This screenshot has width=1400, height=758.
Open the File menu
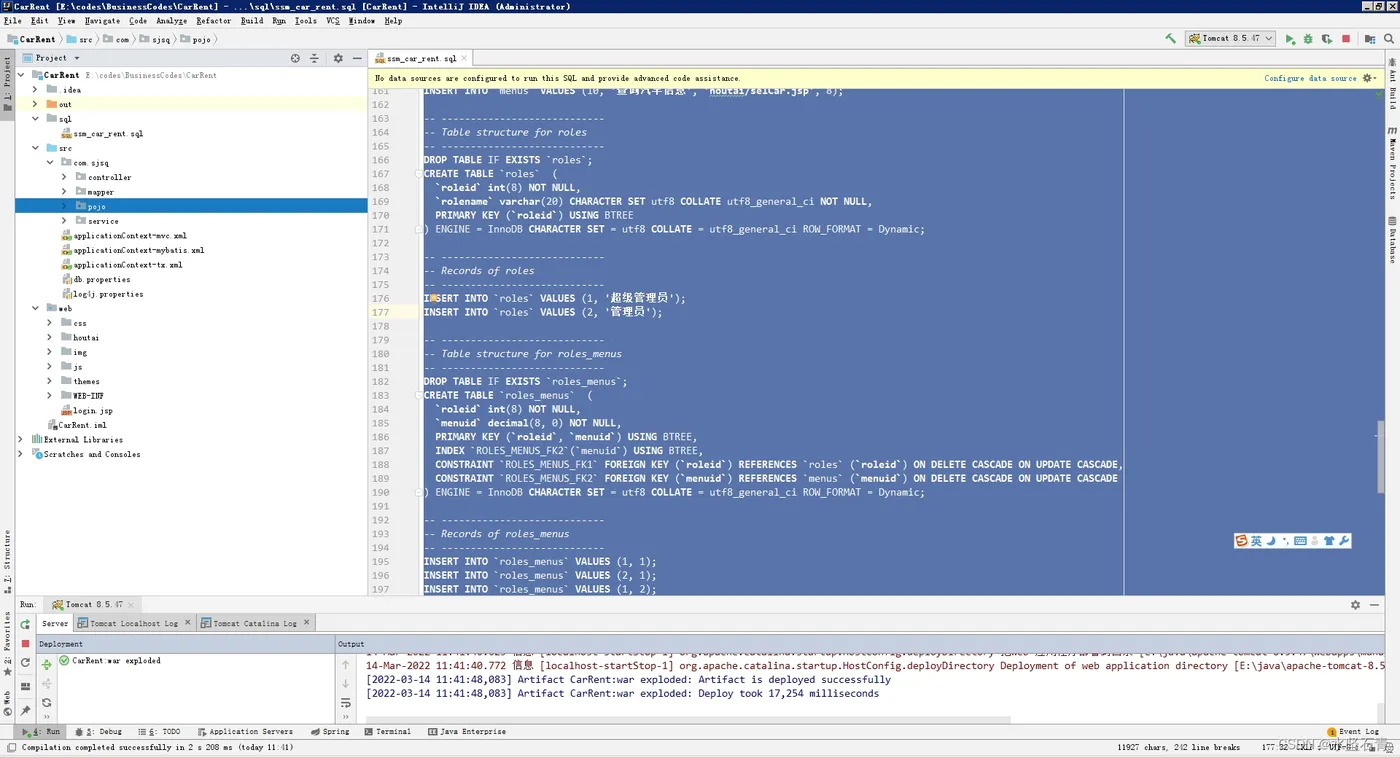click(x=13, y=20)
